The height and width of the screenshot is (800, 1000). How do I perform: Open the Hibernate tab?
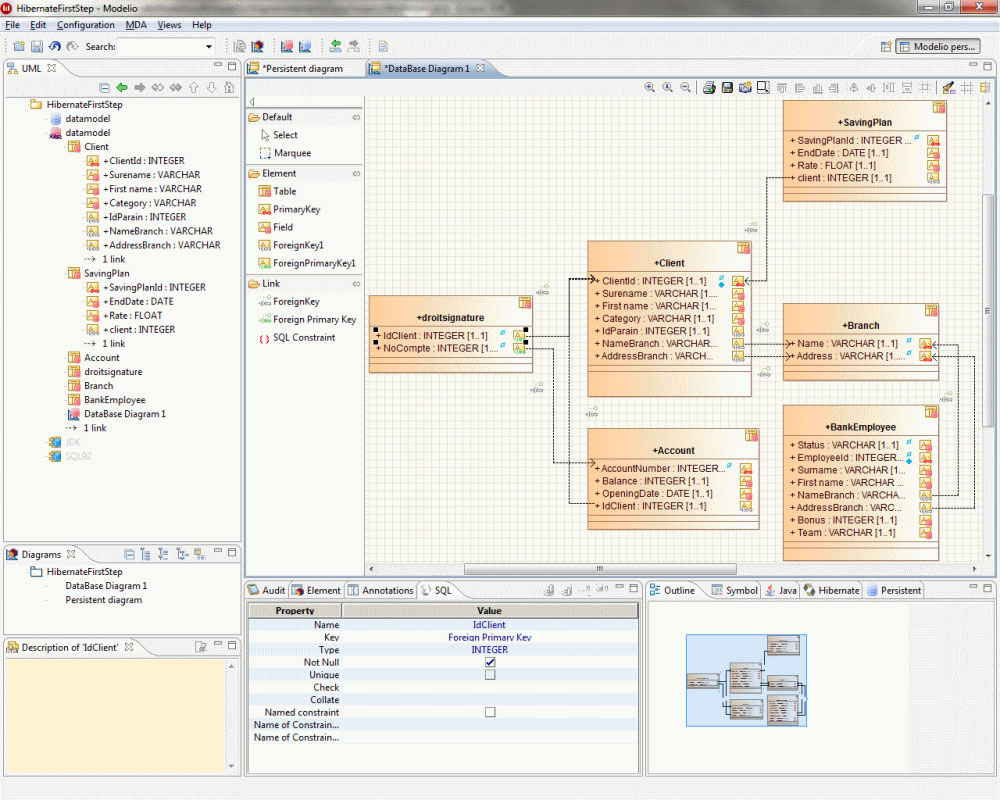pos(832,591)
